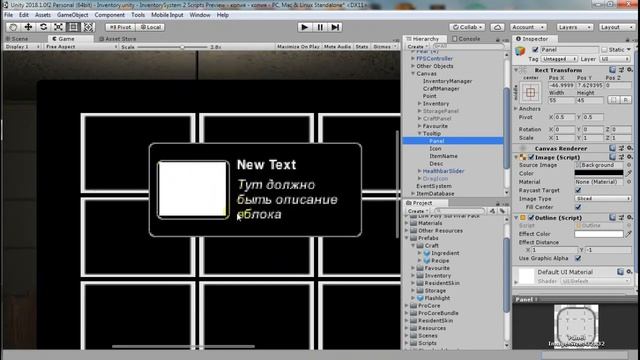
Task: Open Image (Script) help reference icon
Action: [612, 157]
